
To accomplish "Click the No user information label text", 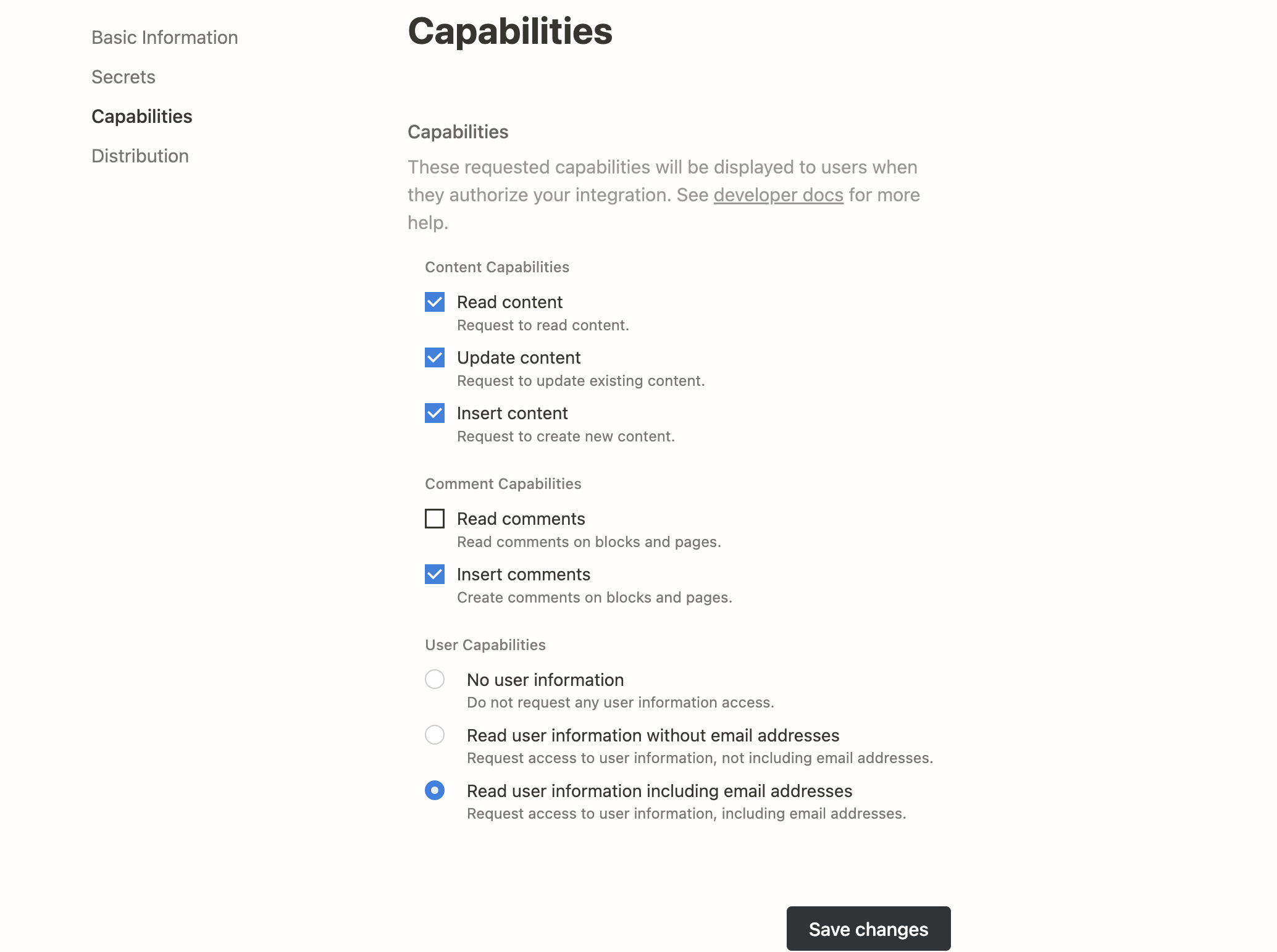I will (x=545, y=679).
